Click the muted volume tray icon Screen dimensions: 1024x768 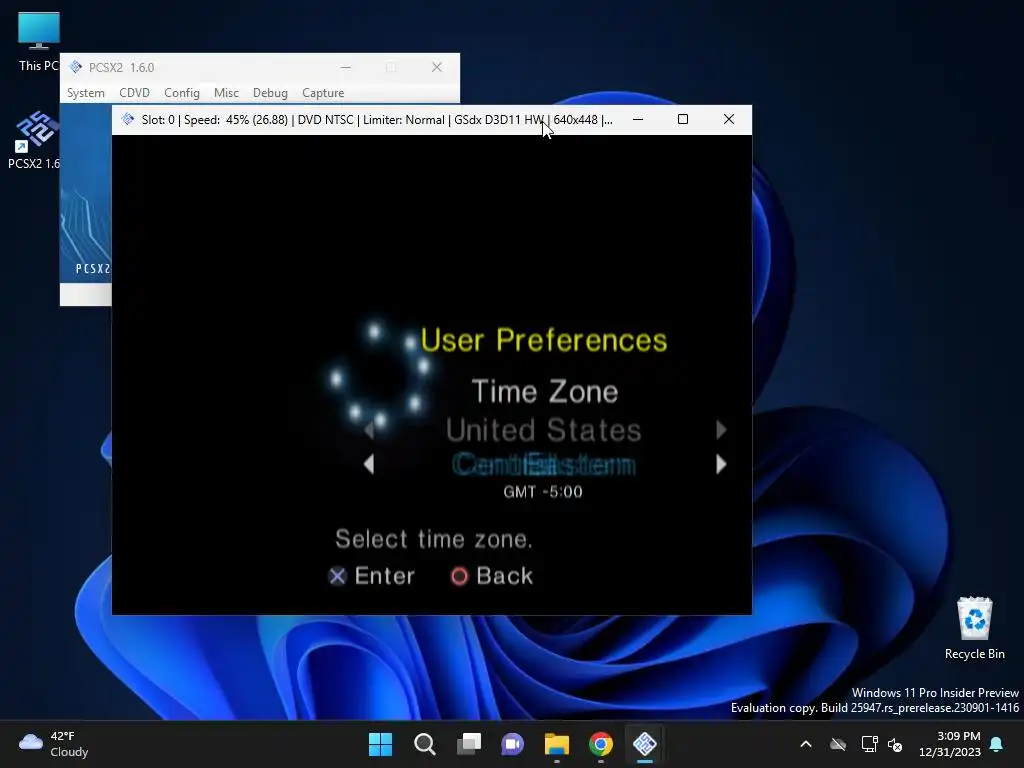point(895,744)
